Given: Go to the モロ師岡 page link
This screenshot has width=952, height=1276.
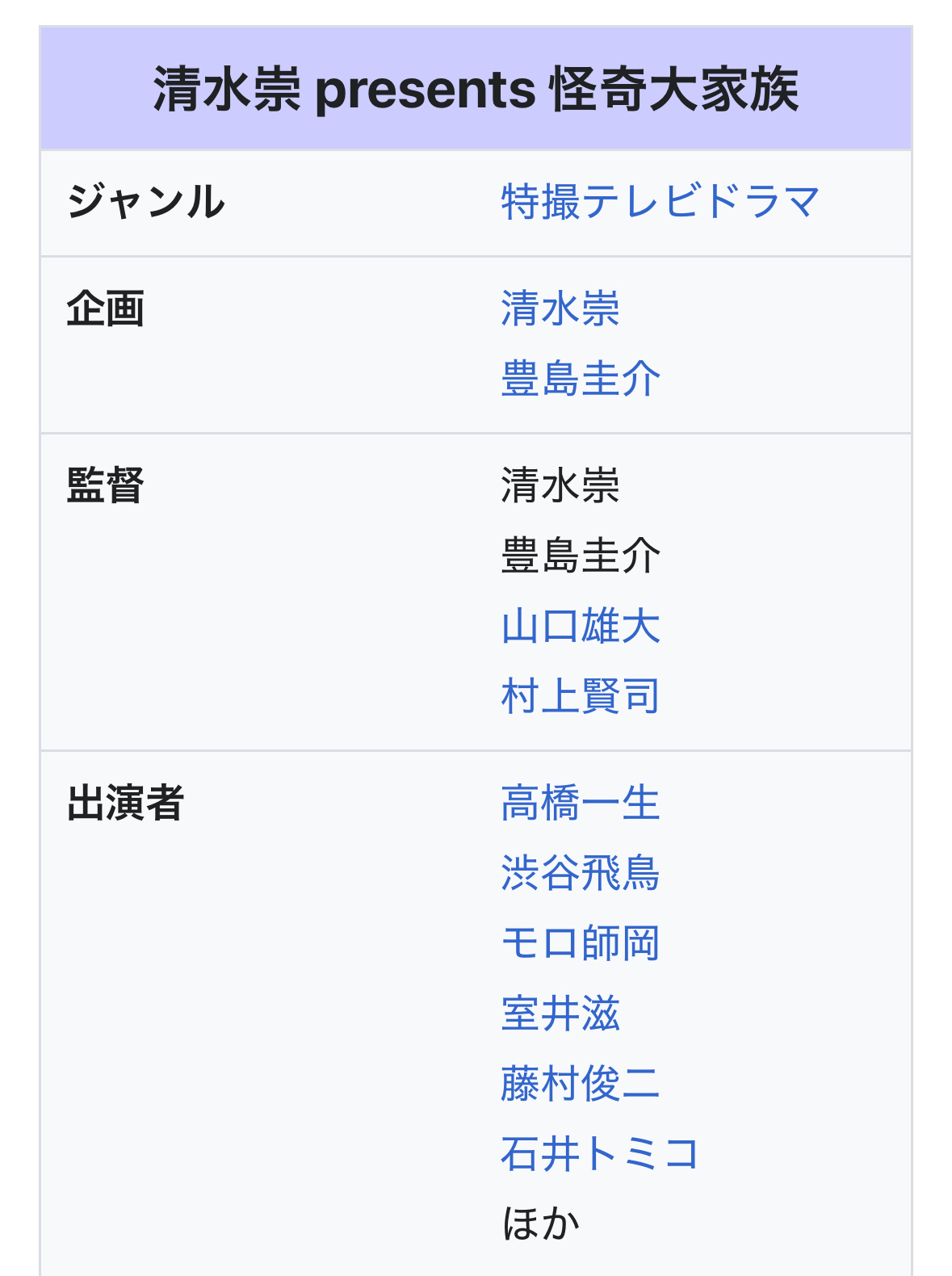Looking at the screenshot, I should 580,943.
